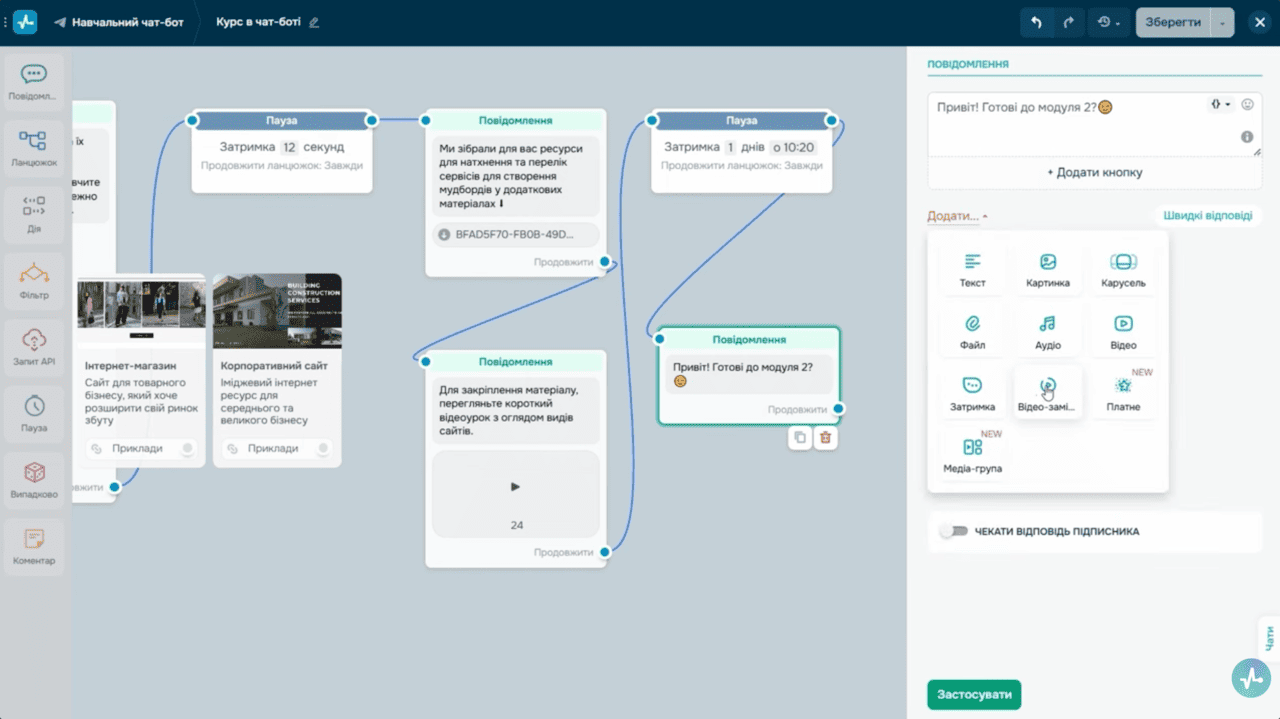Apply changes with Застосувати
1280x719 pixels.
click(x=974, y=694)
